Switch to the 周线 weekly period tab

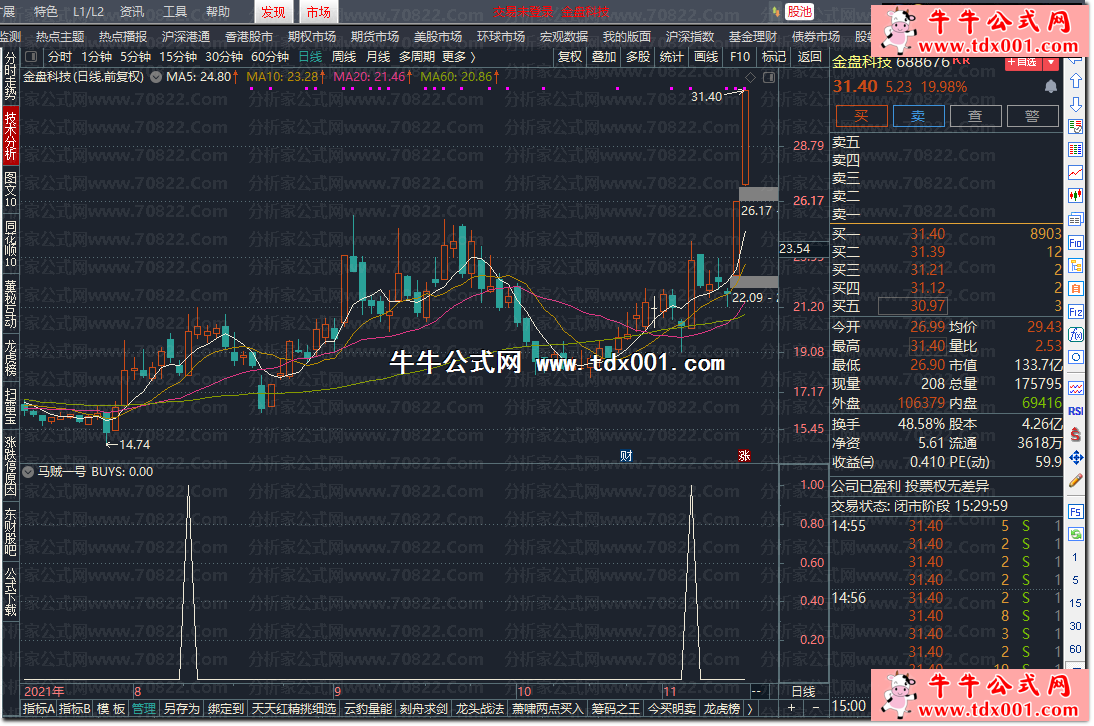(344, 57)
